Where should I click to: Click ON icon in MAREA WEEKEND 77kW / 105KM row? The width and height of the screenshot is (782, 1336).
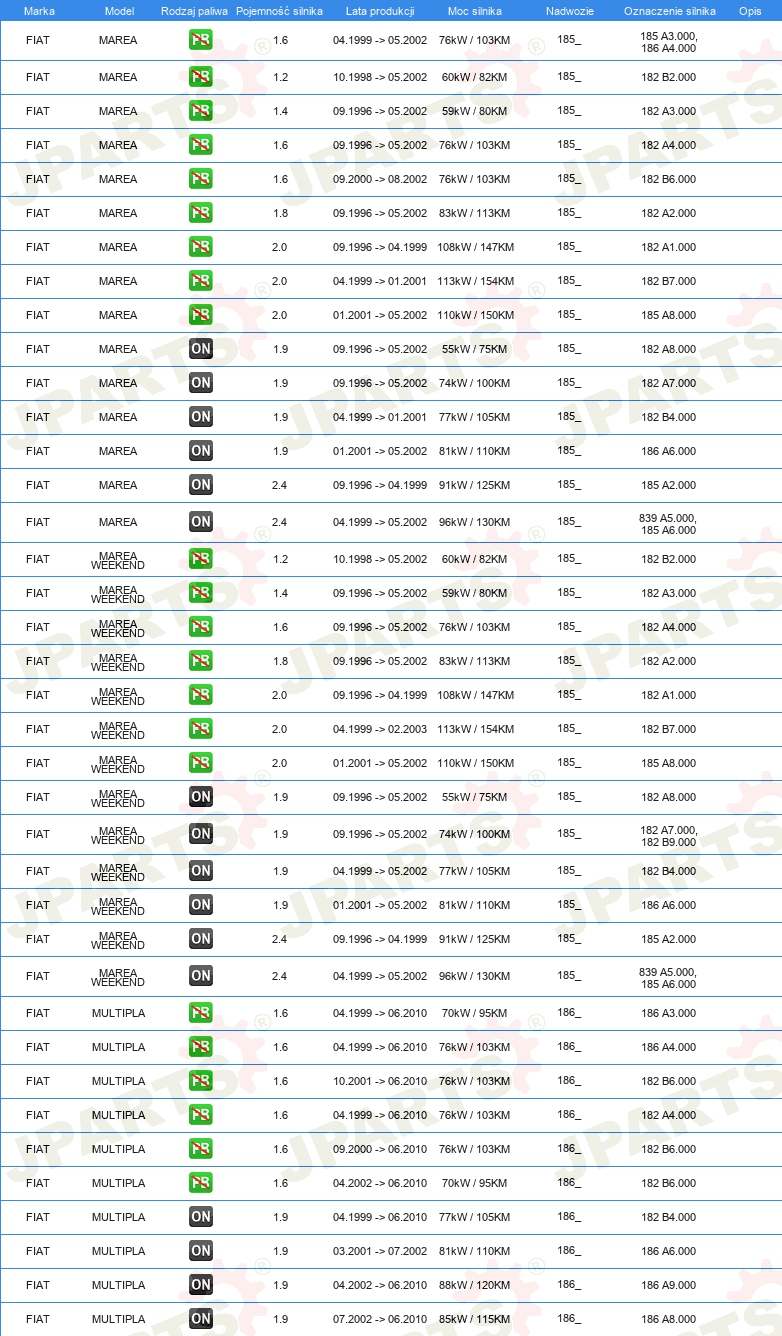201,871
